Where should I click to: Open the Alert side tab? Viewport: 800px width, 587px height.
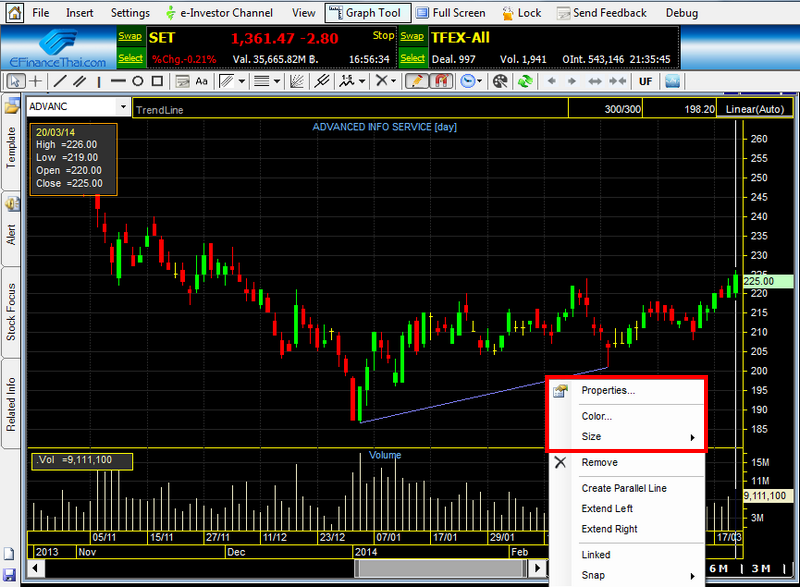(11, 228)
